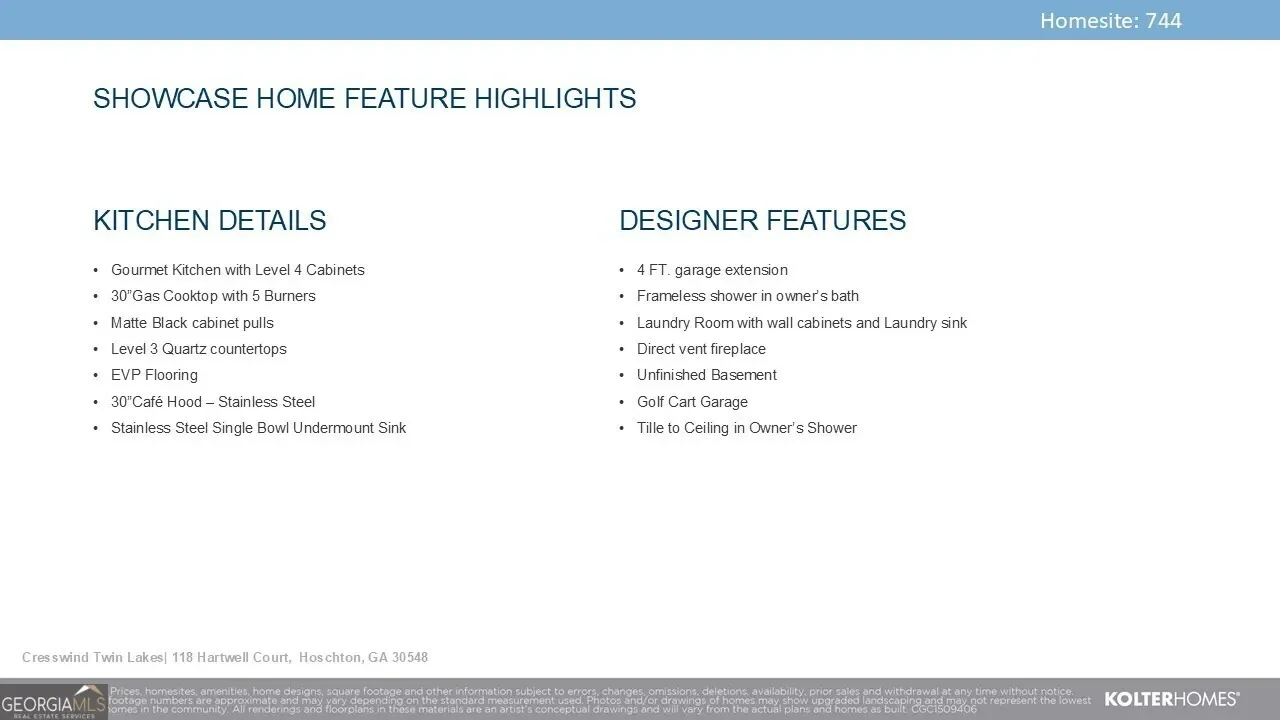Click "Gourmet Kitchen with Level 4 Cabinets"
The width and height of the screenshot is (1280, 720).
pyautogui.click(x=238, y=270)
